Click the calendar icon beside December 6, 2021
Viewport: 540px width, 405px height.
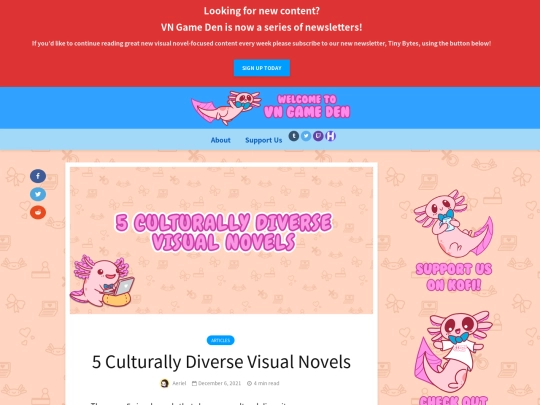[x=194, y=383]
